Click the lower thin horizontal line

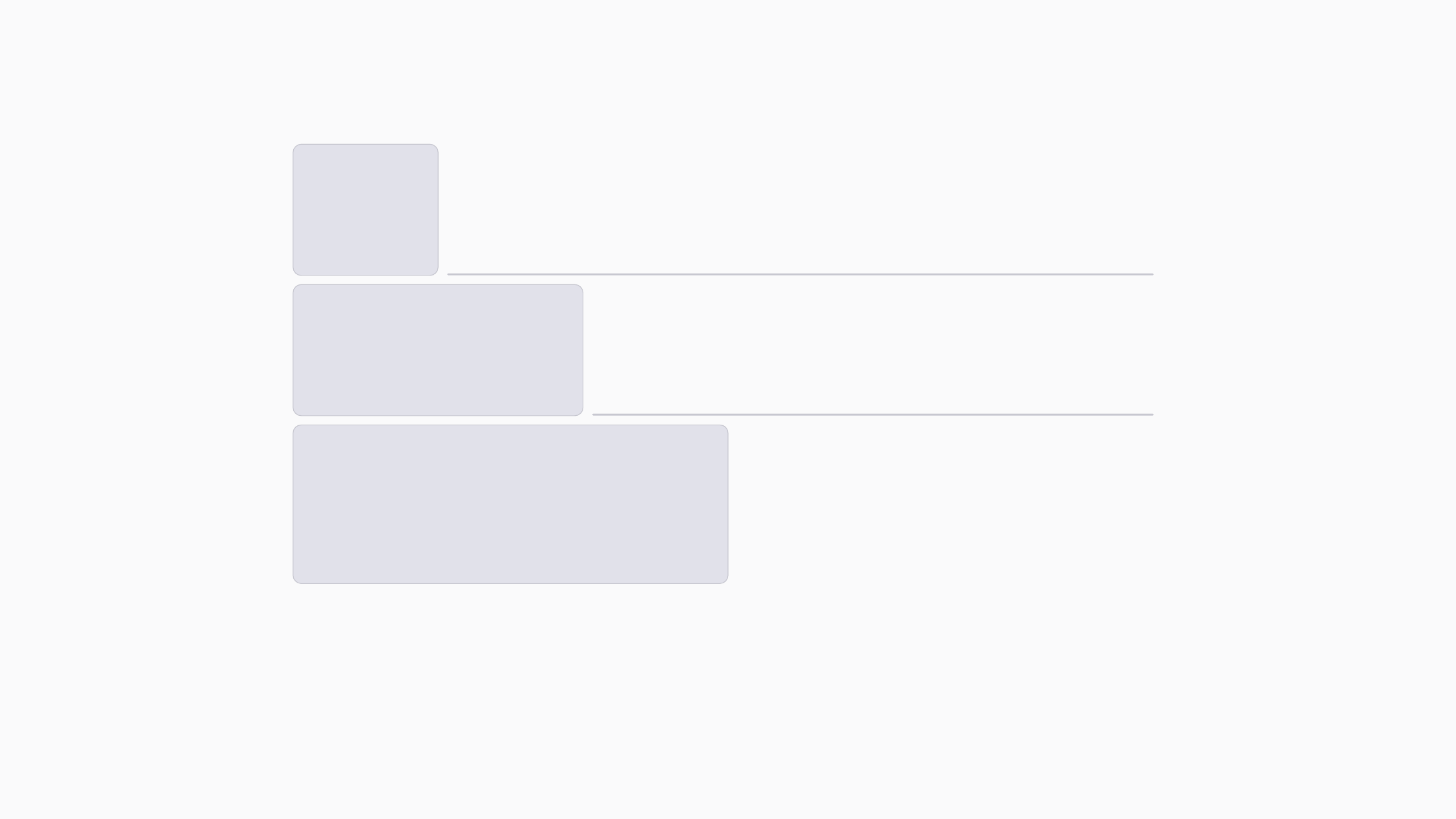[x=872, y=415]
